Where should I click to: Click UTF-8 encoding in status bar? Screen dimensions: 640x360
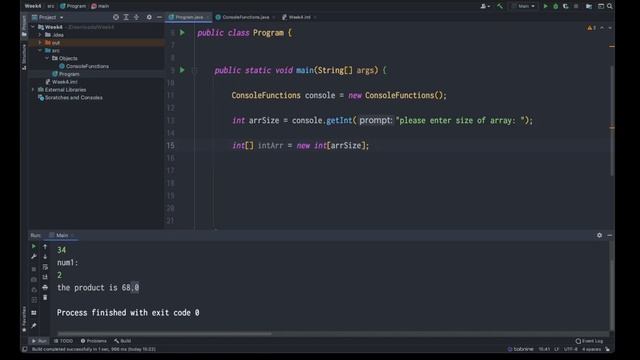571,349
